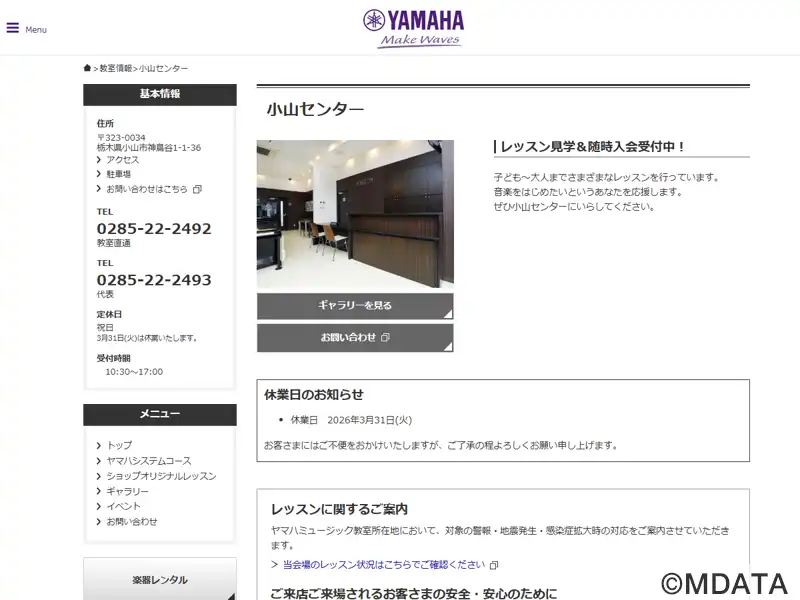This screenshot has height=600, width=800.
Task: Expand the 楽器レンタル panel
Action: (160, 580)
